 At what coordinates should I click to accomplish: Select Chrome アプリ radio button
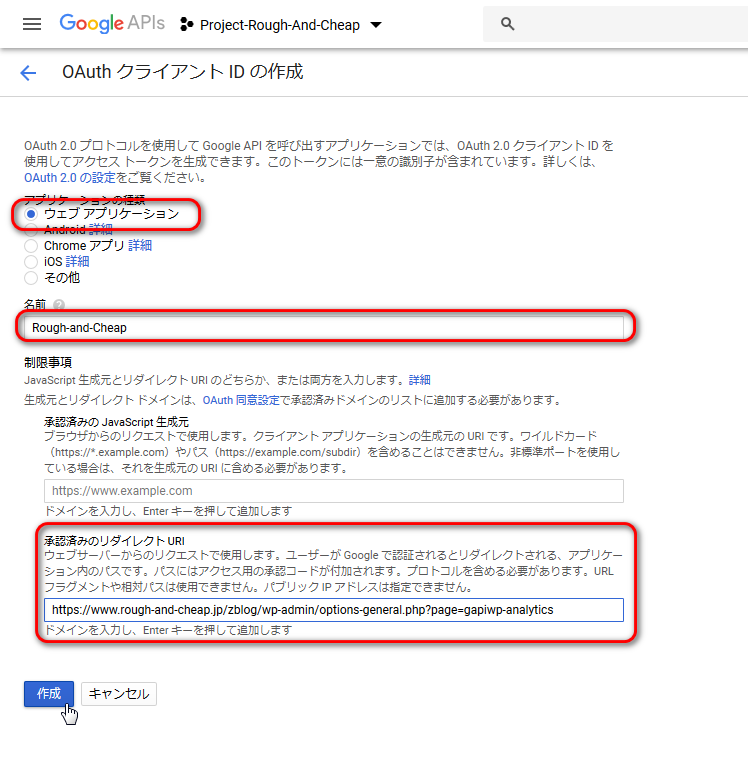(31, 246)
